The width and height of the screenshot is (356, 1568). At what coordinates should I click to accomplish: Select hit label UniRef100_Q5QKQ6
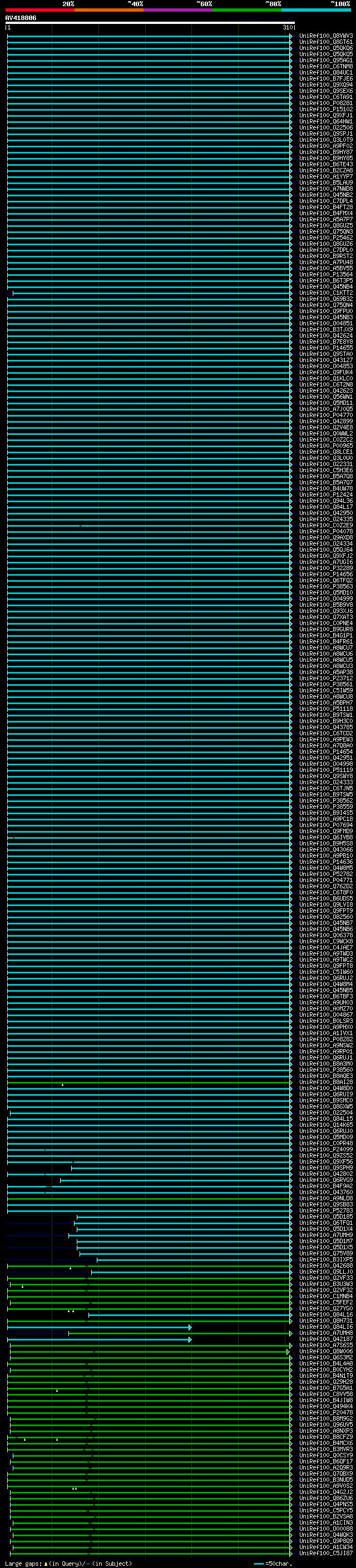pos(325,48)
